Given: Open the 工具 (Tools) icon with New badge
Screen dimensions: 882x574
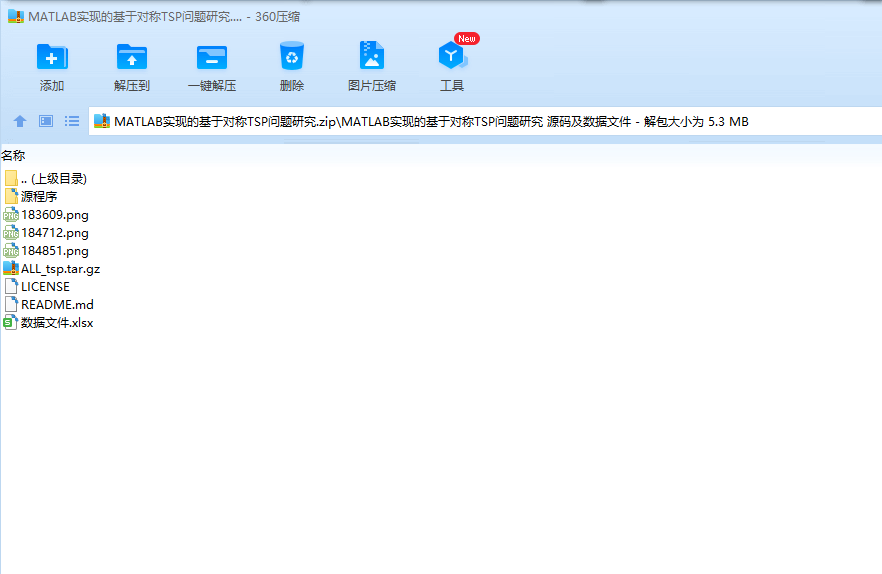Looking at the screenshot, I should tap(452, 55).
